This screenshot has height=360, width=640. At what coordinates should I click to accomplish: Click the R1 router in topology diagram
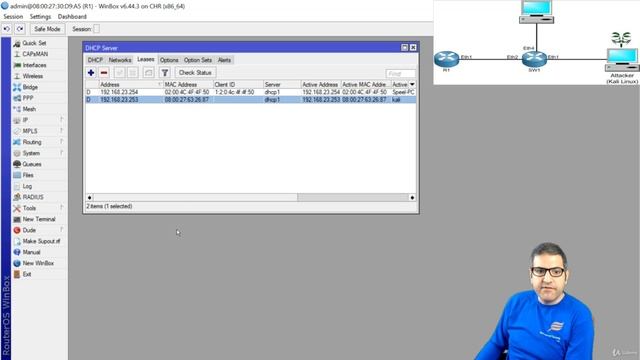tap(446, 59)
